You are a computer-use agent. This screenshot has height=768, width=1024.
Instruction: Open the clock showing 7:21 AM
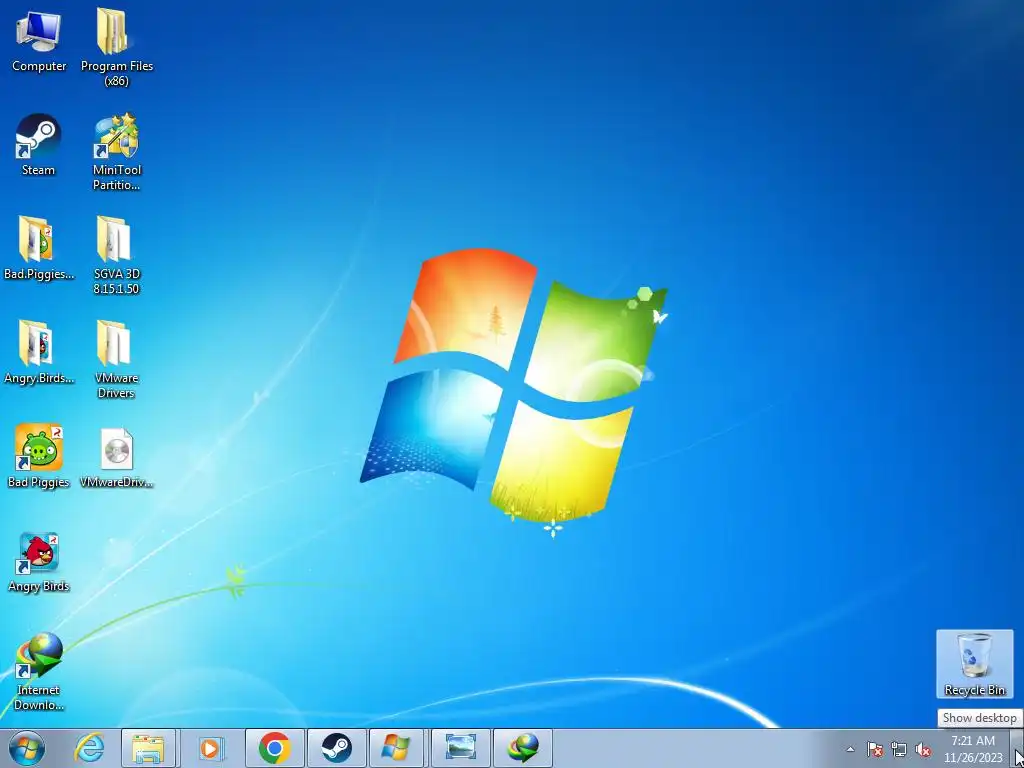tap(973, 748)
